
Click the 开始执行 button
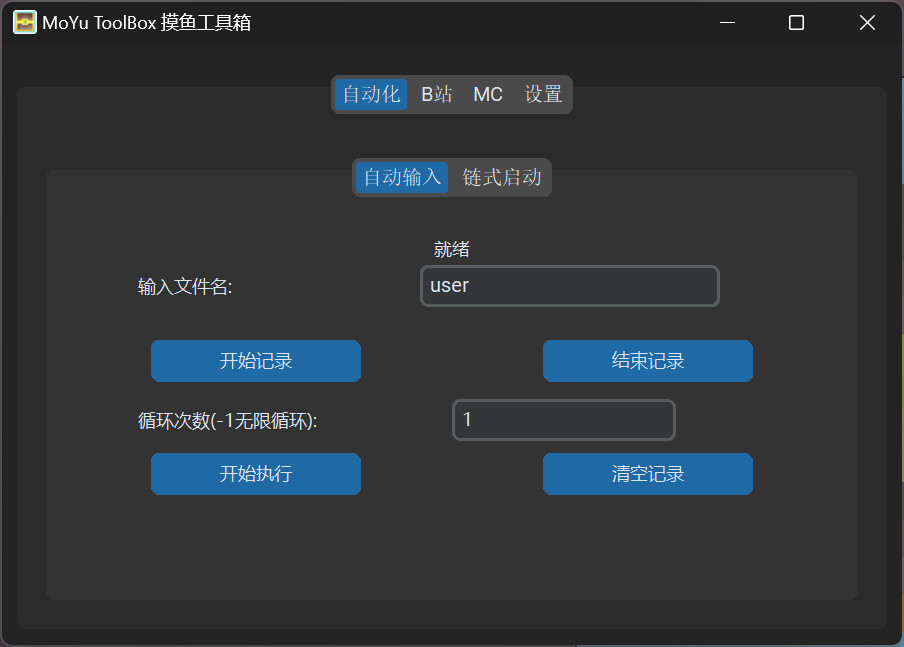255,474
